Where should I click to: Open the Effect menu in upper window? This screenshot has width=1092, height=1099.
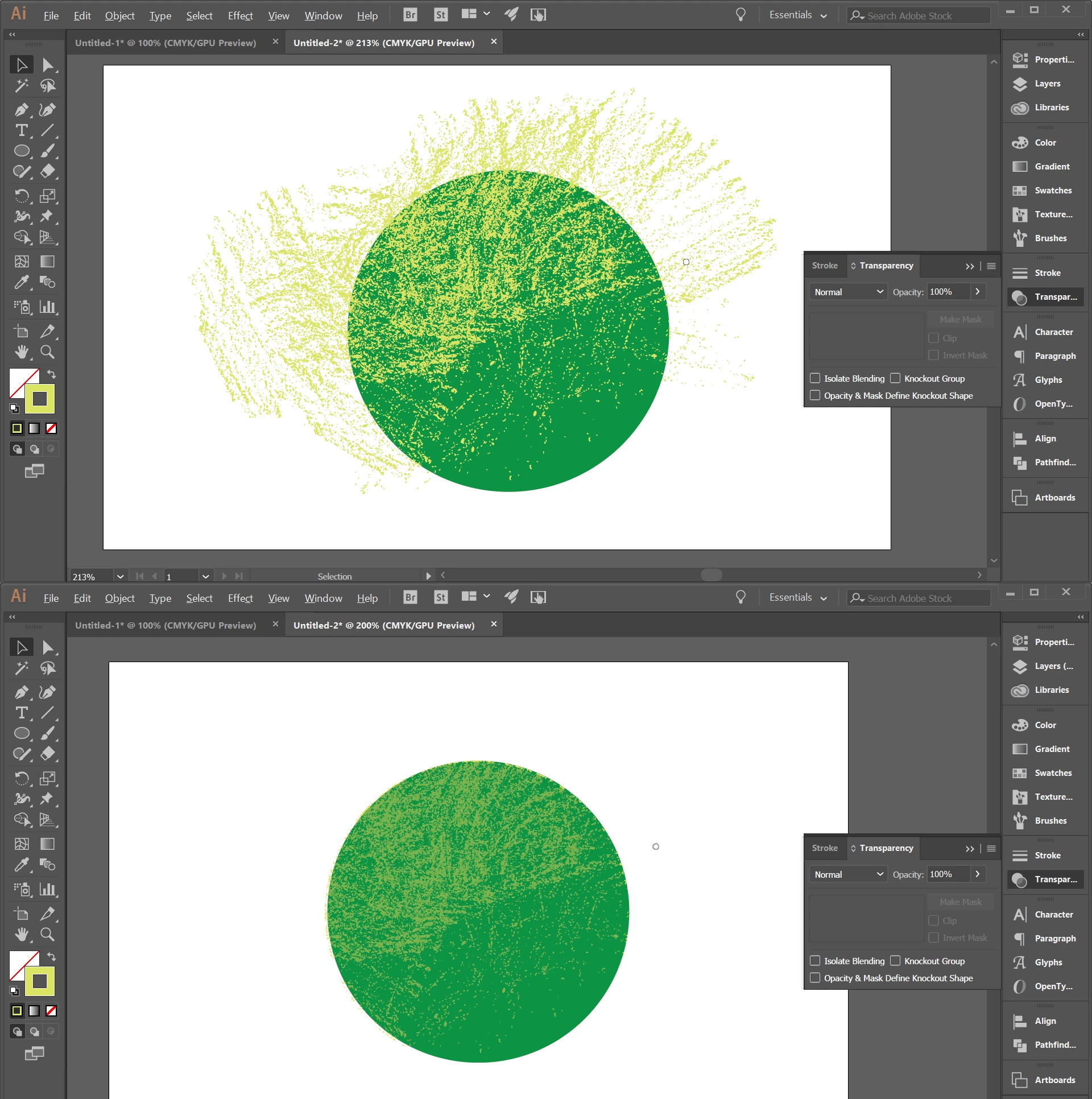[240, 16]
